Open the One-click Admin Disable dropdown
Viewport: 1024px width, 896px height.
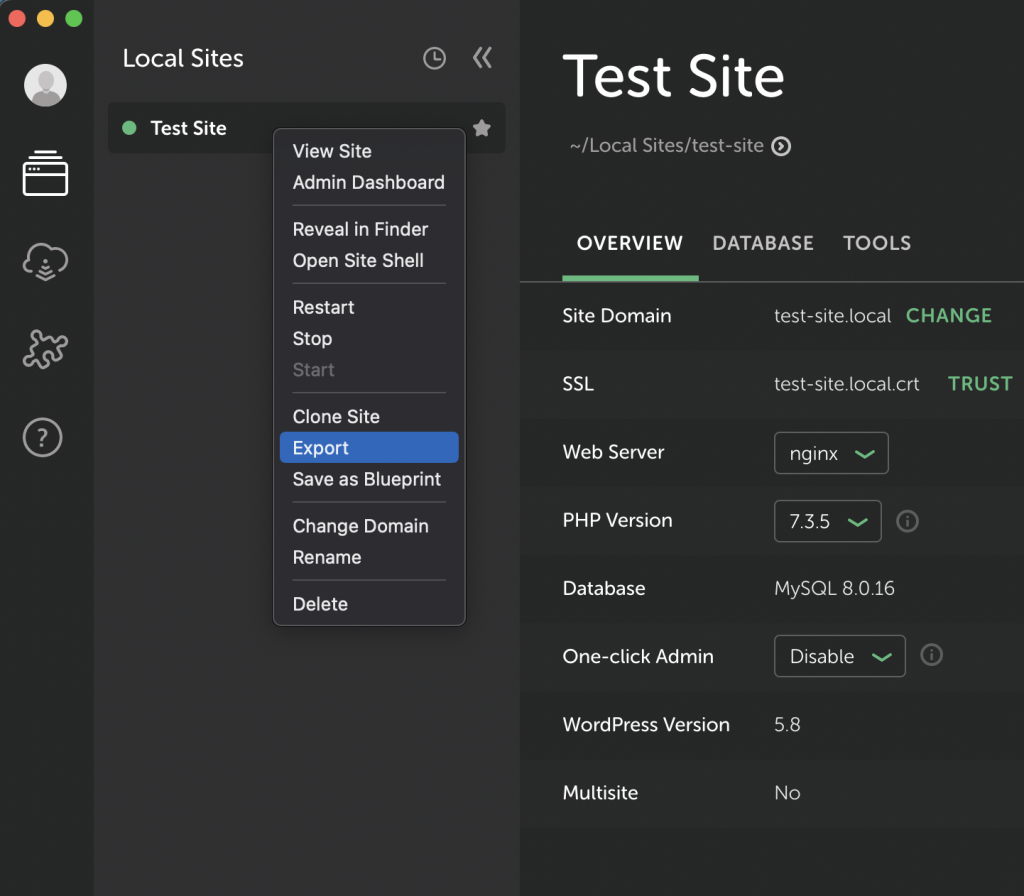click(839, 656)
